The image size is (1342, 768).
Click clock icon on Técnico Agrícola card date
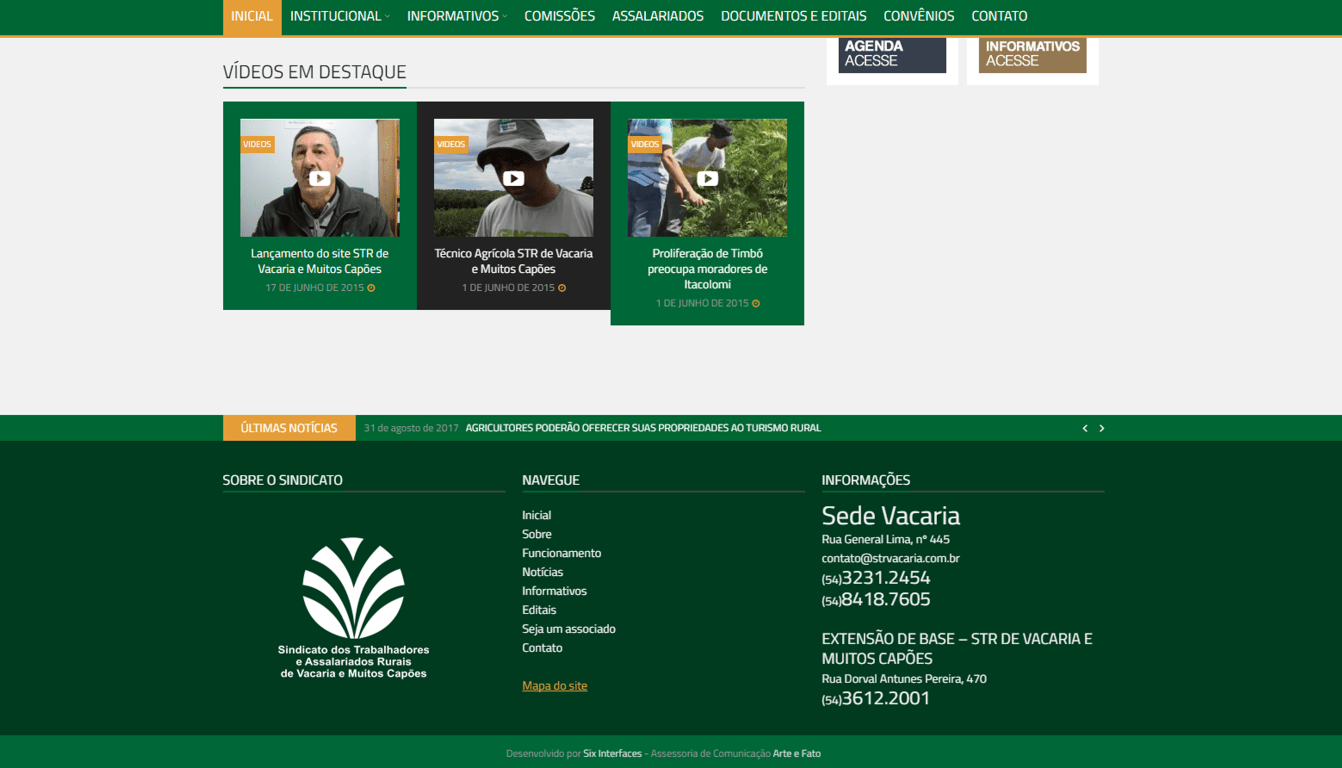point(562,288)
